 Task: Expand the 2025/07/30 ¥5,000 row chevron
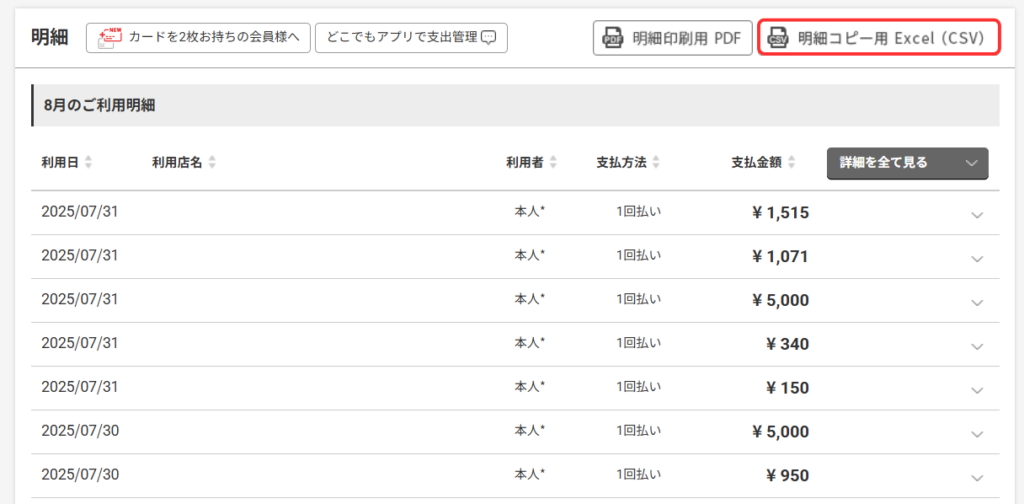[977, 433]
